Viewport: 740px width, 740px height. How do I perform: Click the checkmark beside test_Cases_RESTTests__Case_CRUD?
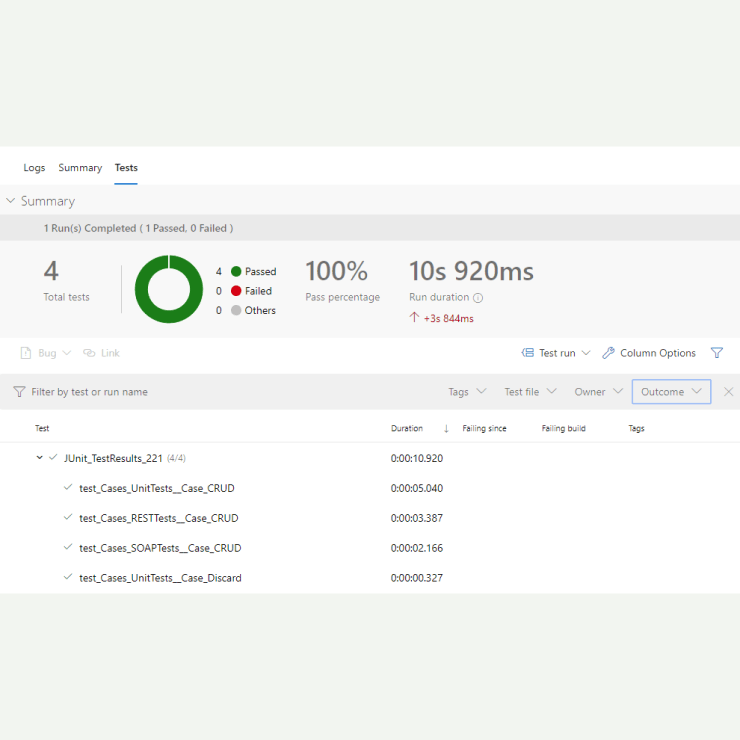(x=68, y=517)
